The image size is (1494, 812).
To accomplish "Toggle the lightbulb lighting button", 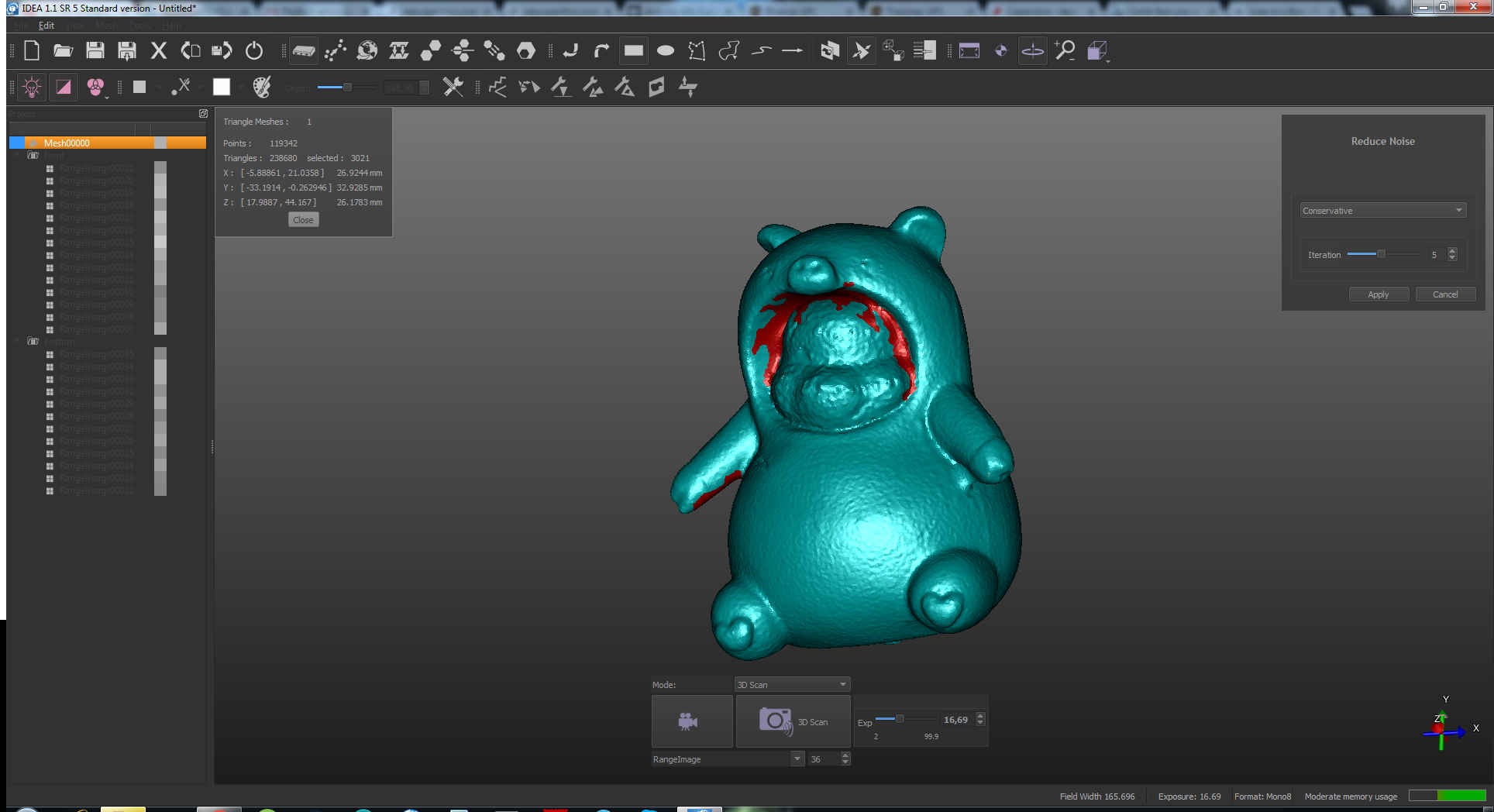I will 32,87.
